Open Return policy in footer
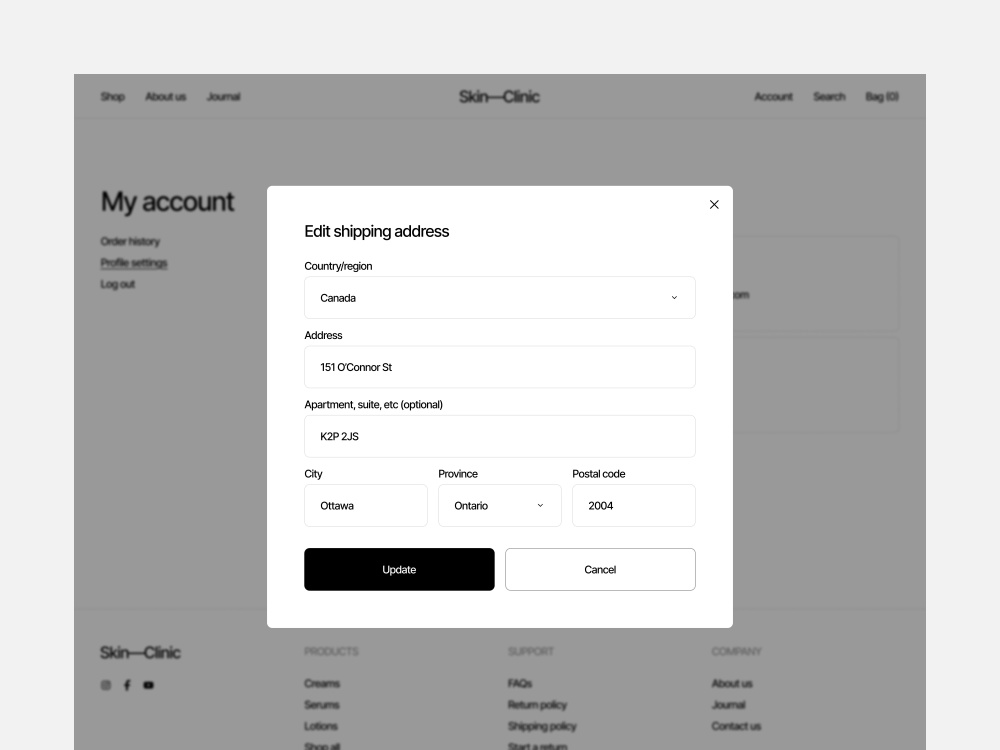This screenshot has height=750, width=1000. [x=538, y=705]
